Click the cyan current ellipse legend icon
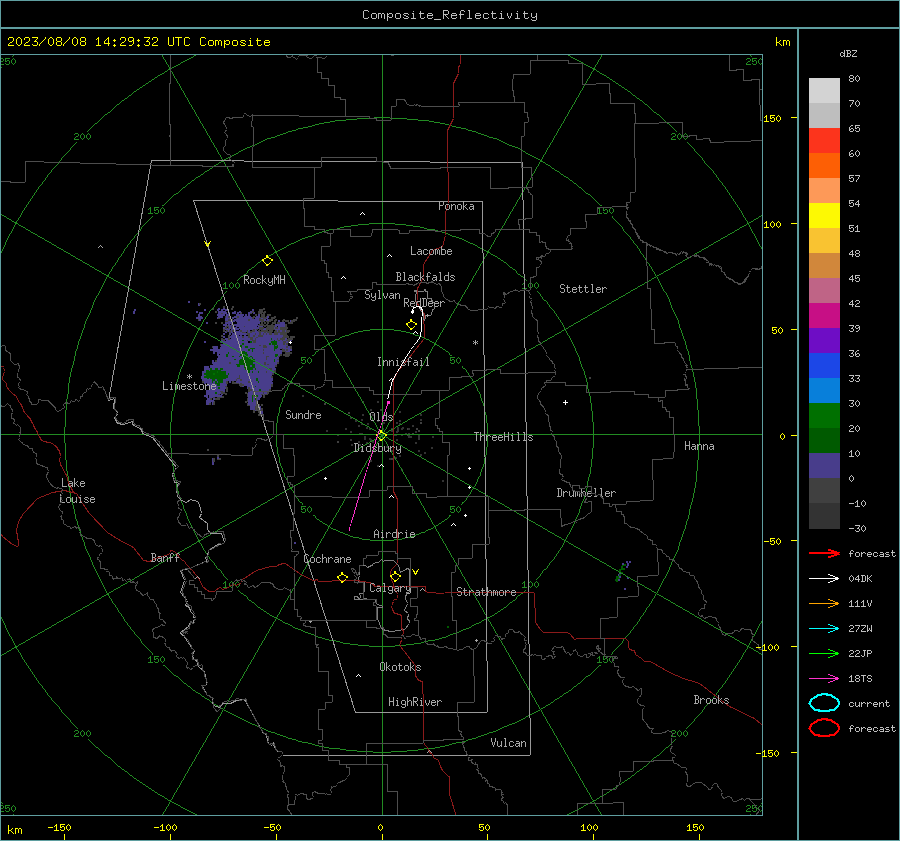Viewport: 900px width, 841px height. (x=824, y=703)
